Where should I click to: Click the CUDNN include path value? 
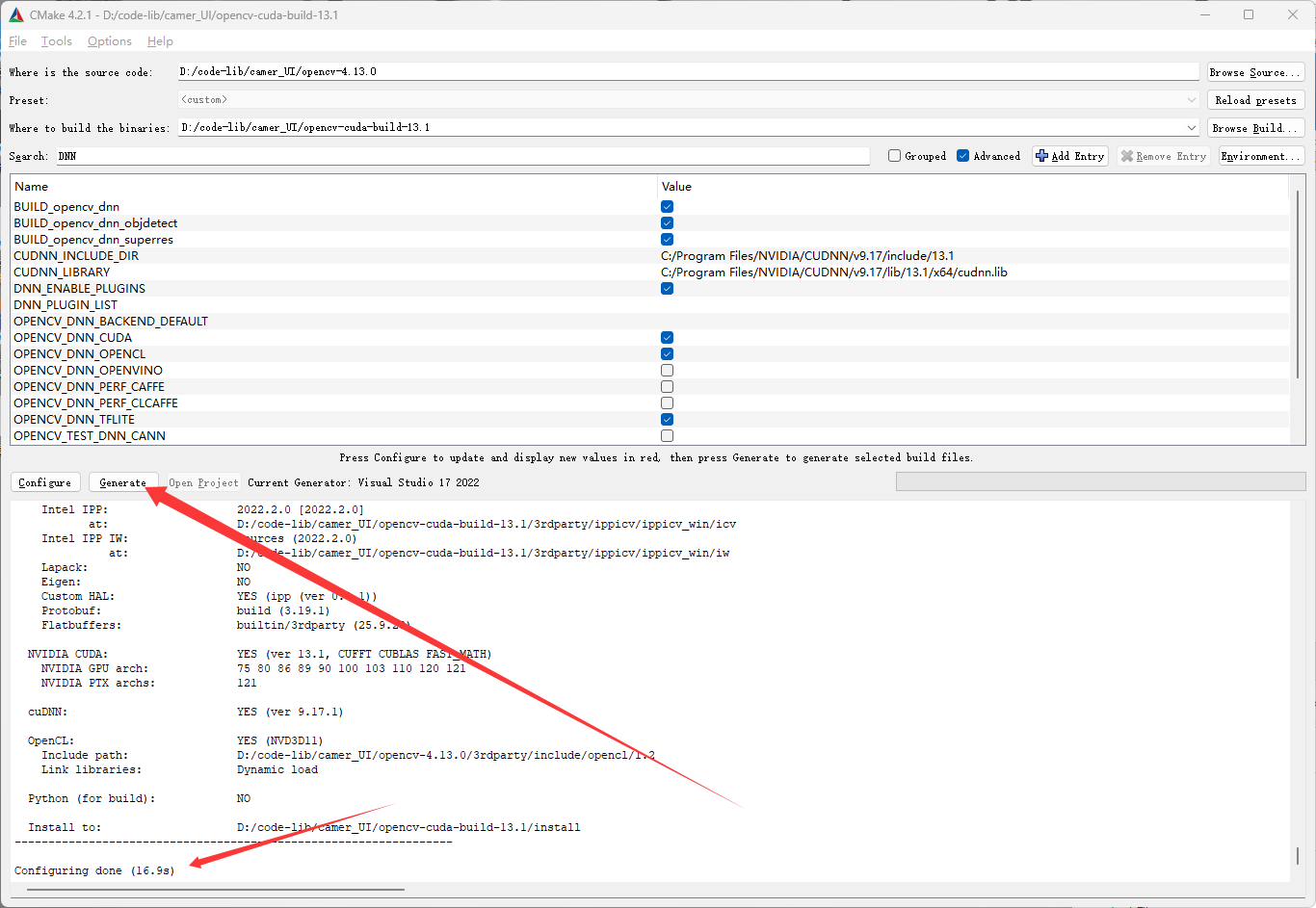pyautogui.click(x=807, y=256)
